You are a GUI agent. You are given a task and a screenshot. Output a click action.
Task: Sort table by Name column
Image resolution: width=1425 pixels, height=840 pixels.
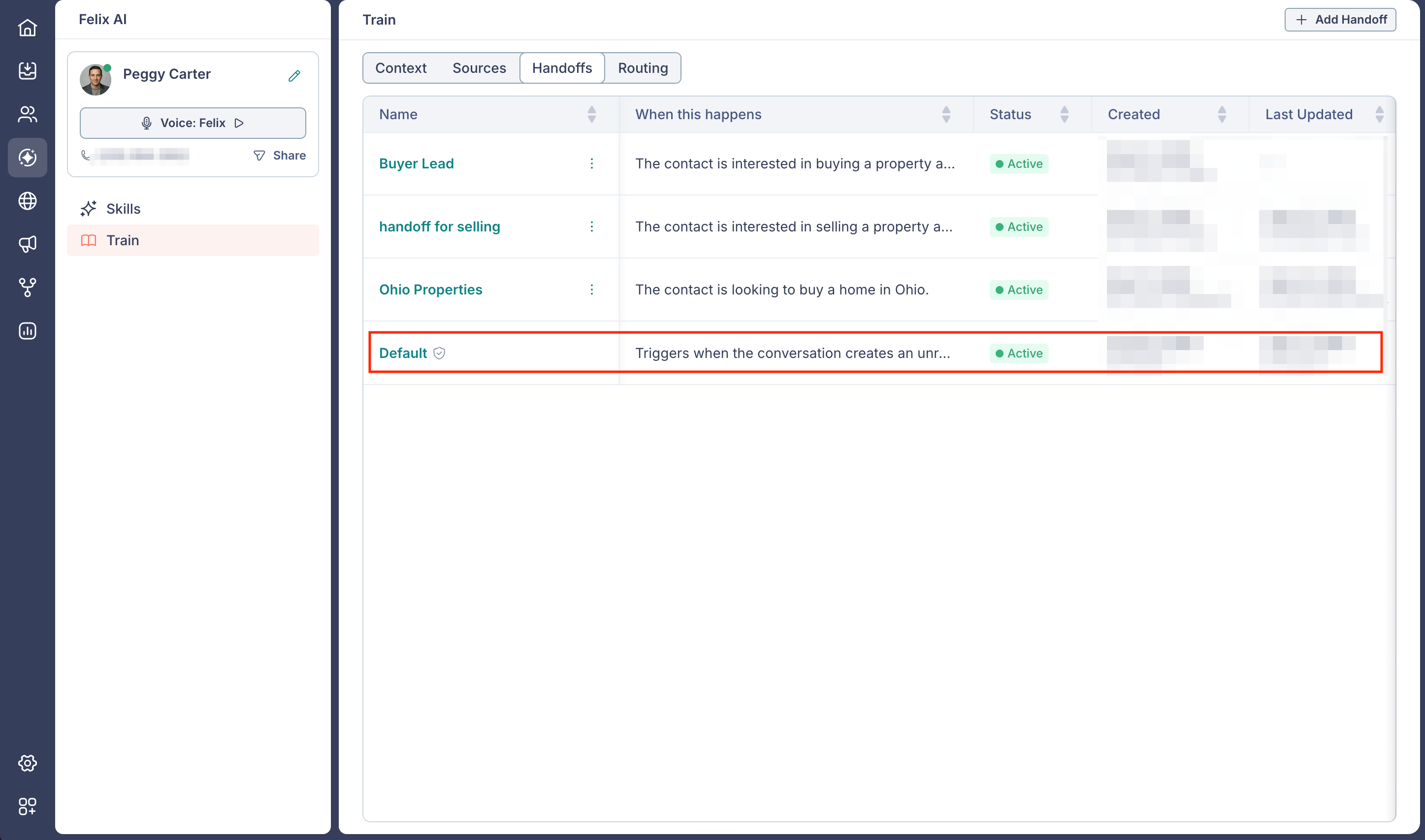click(x=591, y=114)
